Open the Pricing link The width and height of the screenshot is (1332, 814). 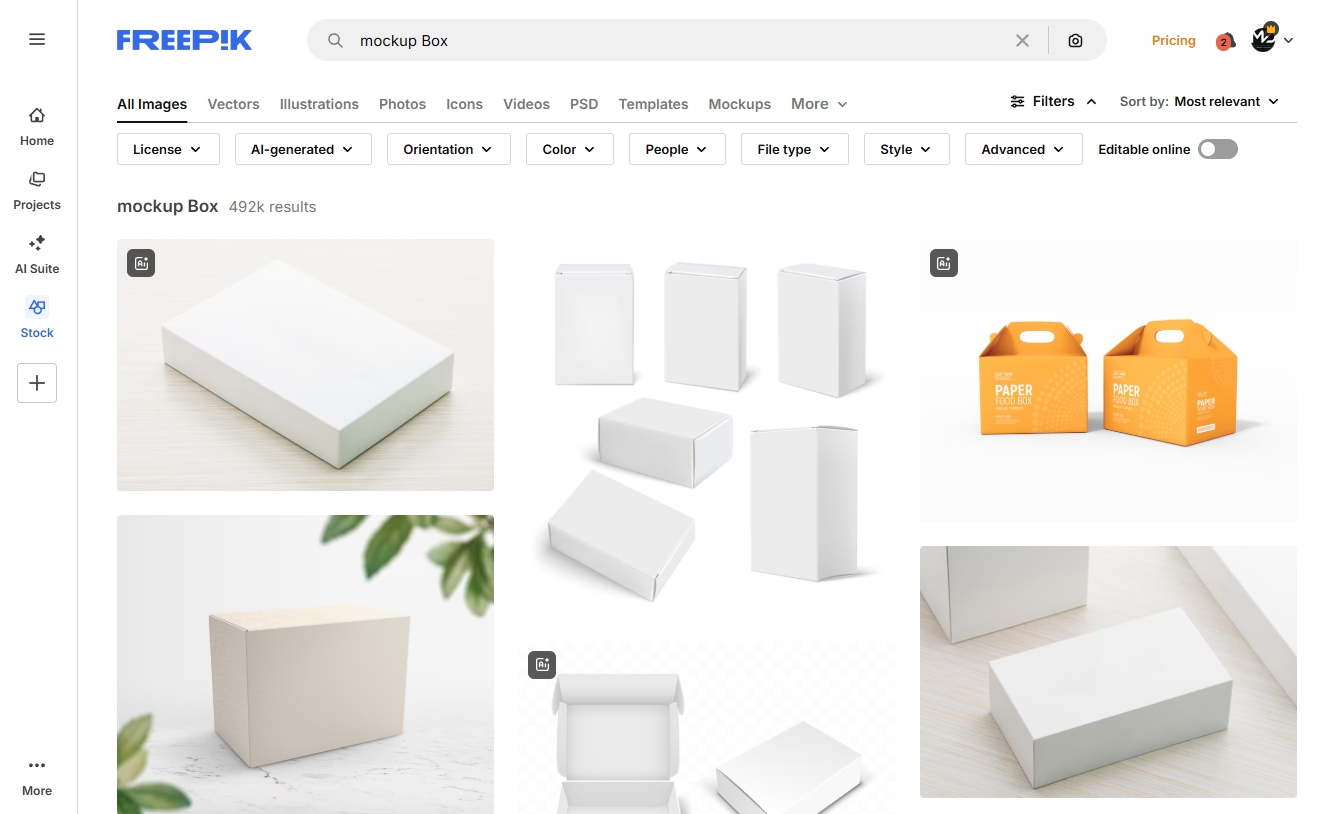click(1173, 41)
